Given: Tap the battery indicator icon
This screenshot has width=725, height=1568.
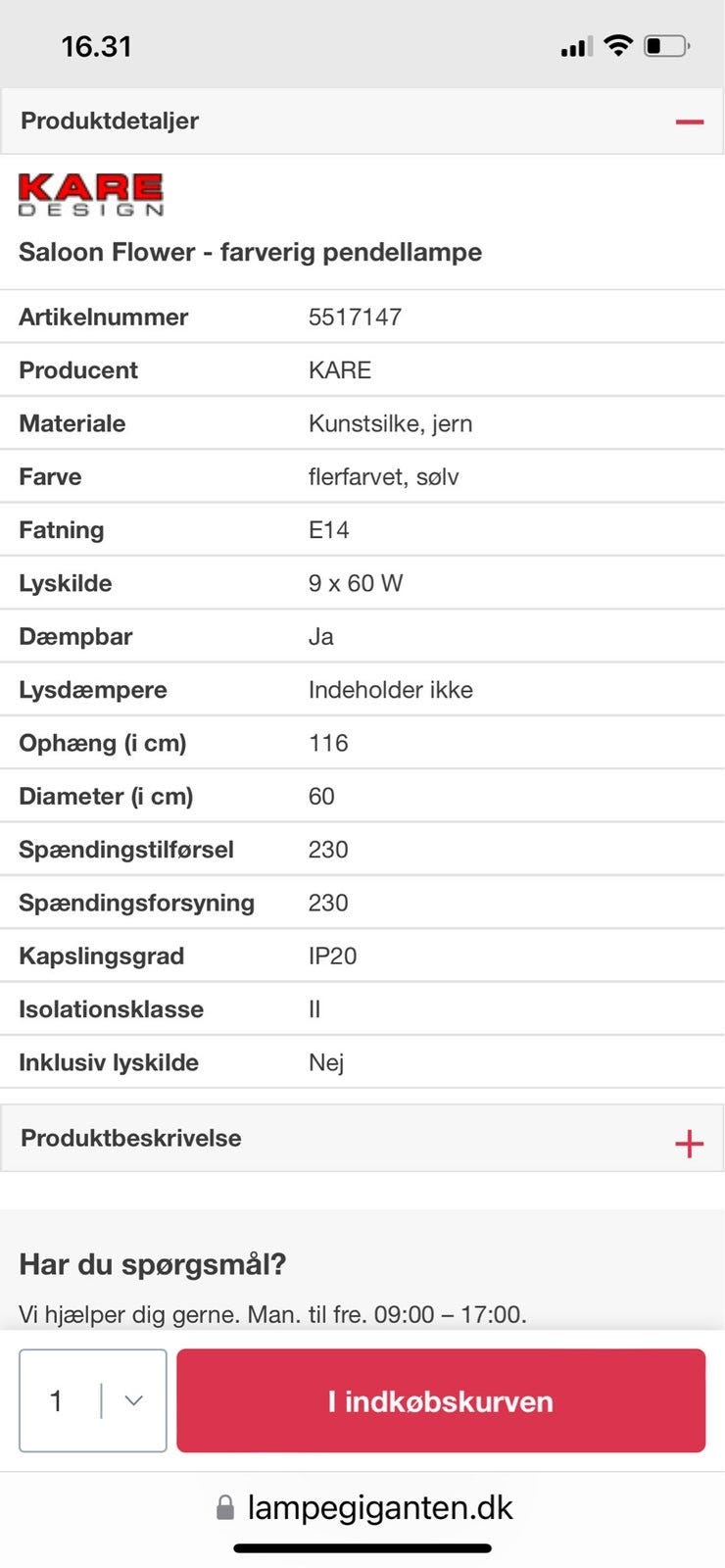Looking at the screenshot, I should click(x=667, y=45).
